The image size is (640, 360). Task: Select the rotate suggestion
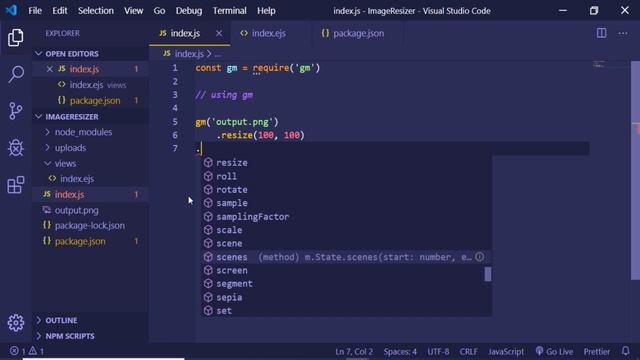click(x=347, y=189)
